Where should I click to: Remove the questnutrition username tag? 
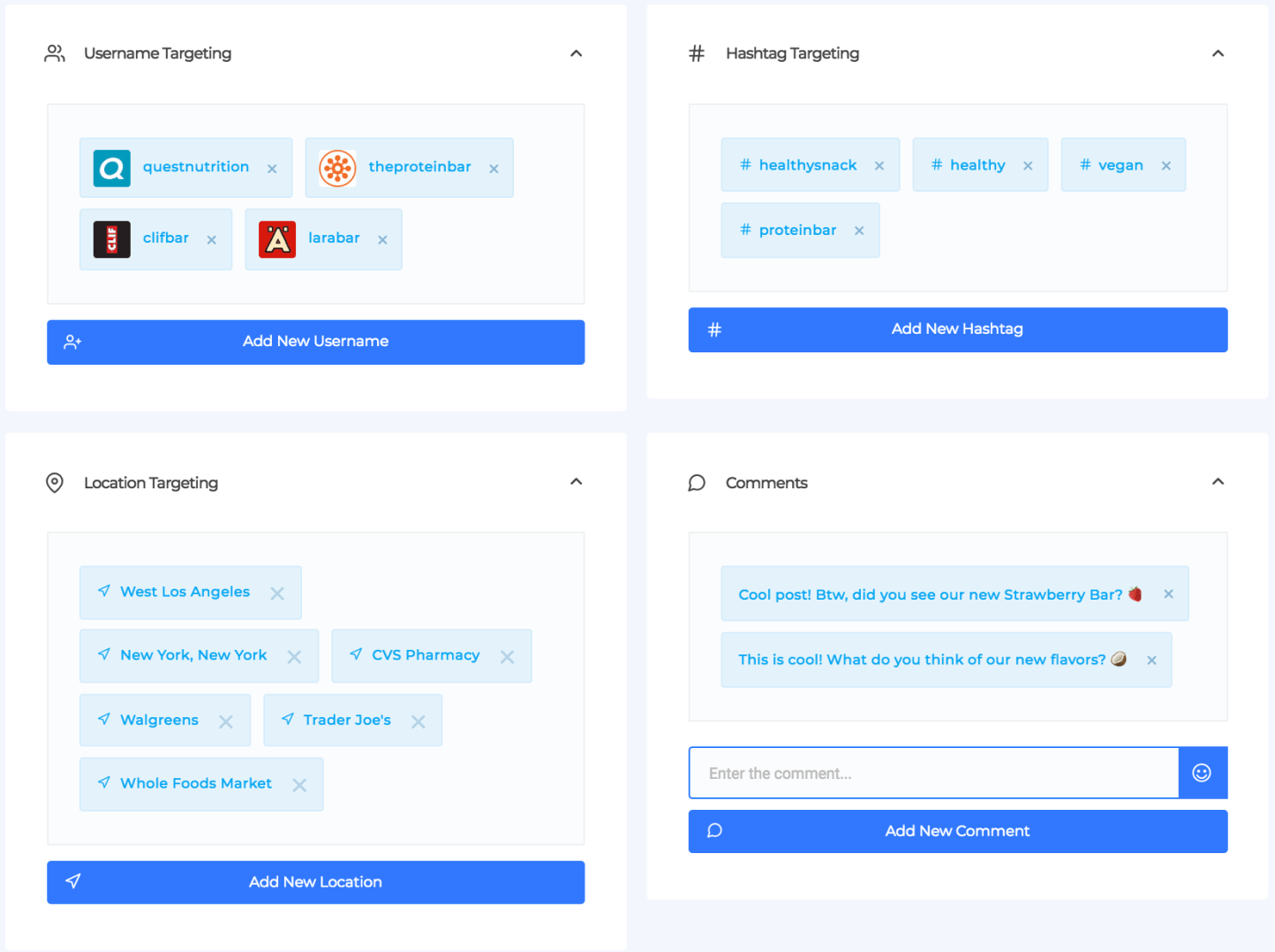pos(272,169)
